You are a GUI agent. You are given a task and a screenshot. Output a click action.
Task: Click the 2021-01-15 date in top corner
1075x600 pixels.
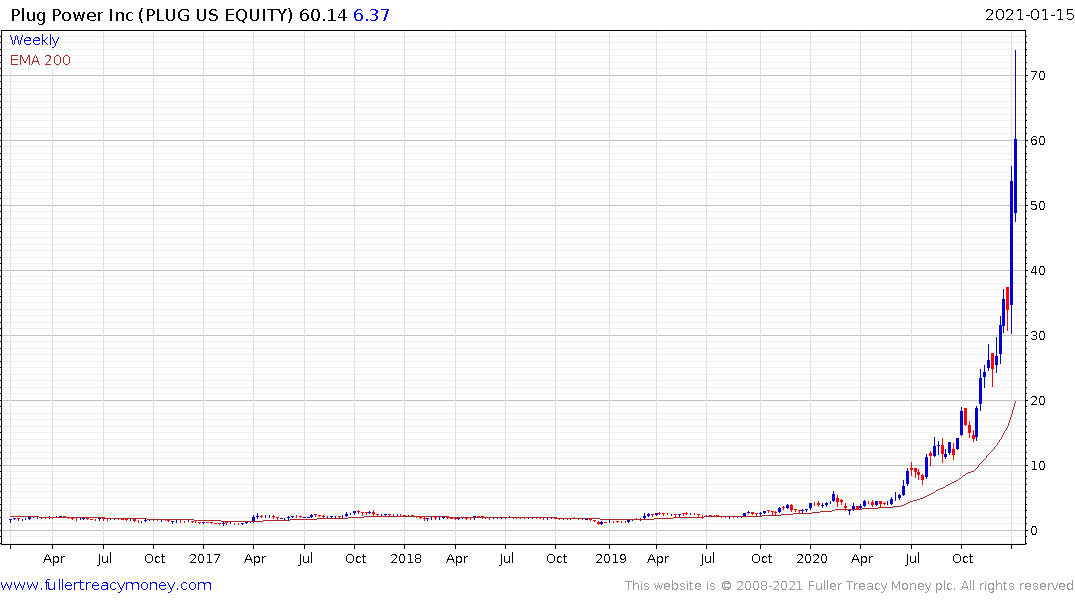(x=1027, y=15)
